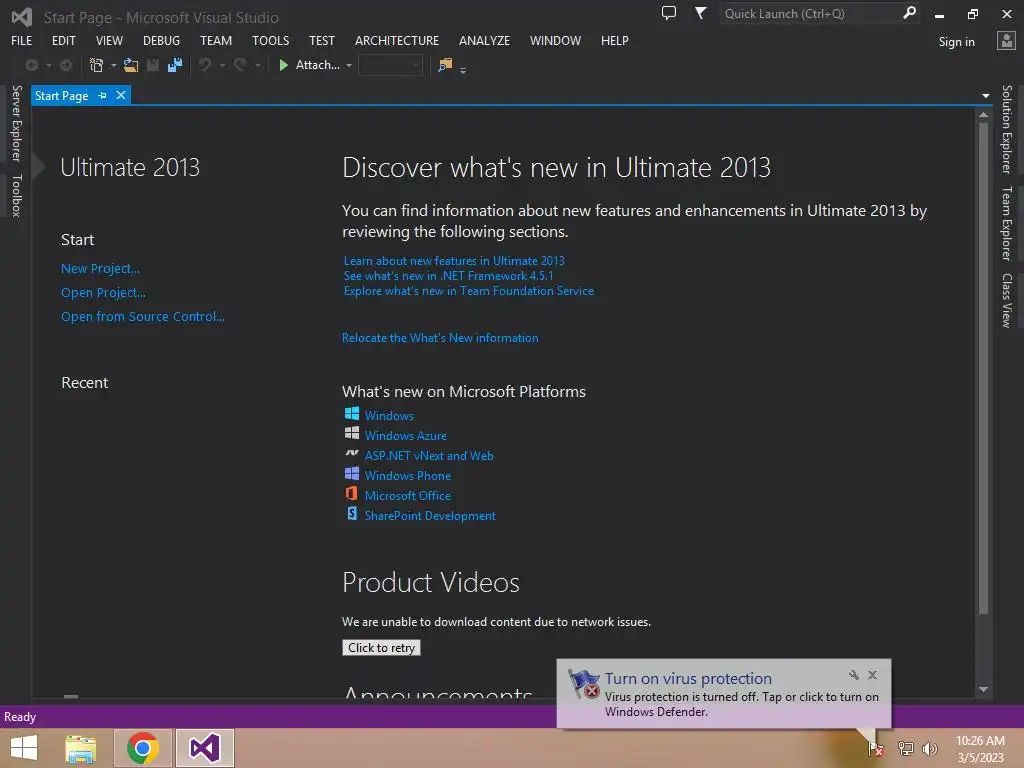Screen dimensions: 1024x768
Task: Click the Undo toolbar icon
Action: [x=205, y=65]
